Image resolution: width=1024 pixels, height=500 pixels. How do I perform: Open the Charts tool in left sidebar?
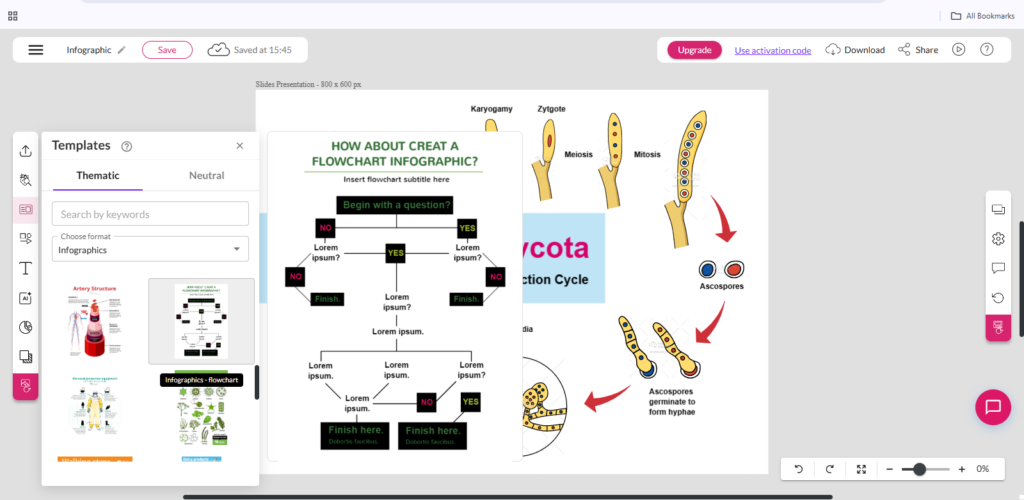(25, 327)
